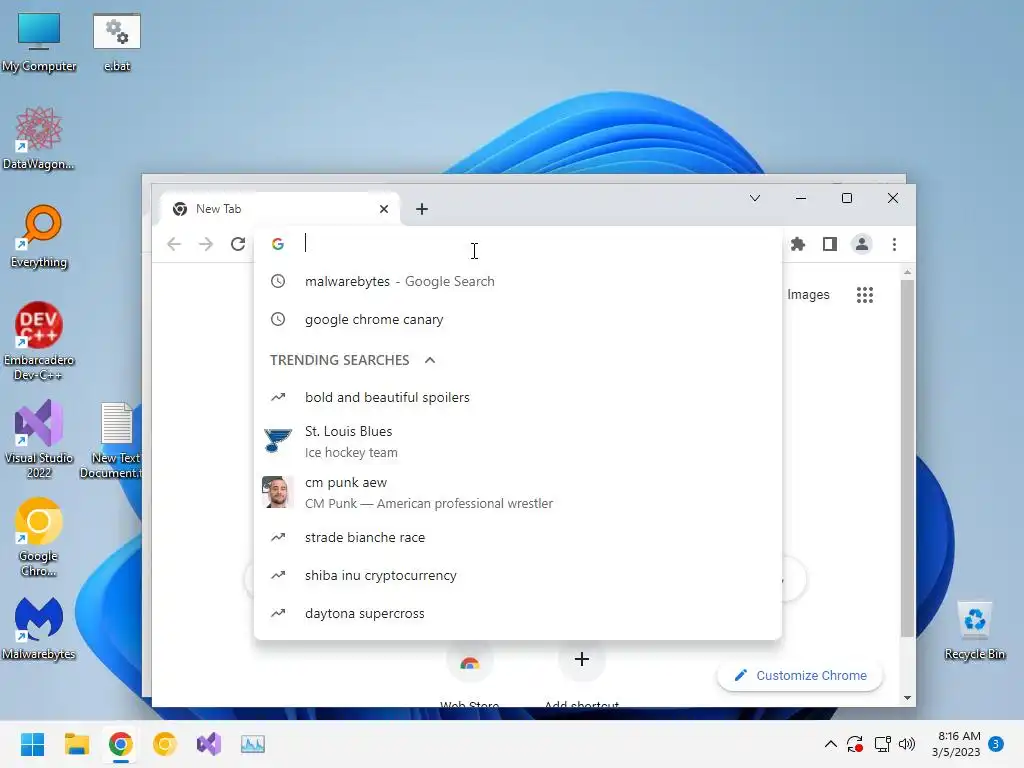Open the volume control in system tray
1024x768 pixels.
907,744
